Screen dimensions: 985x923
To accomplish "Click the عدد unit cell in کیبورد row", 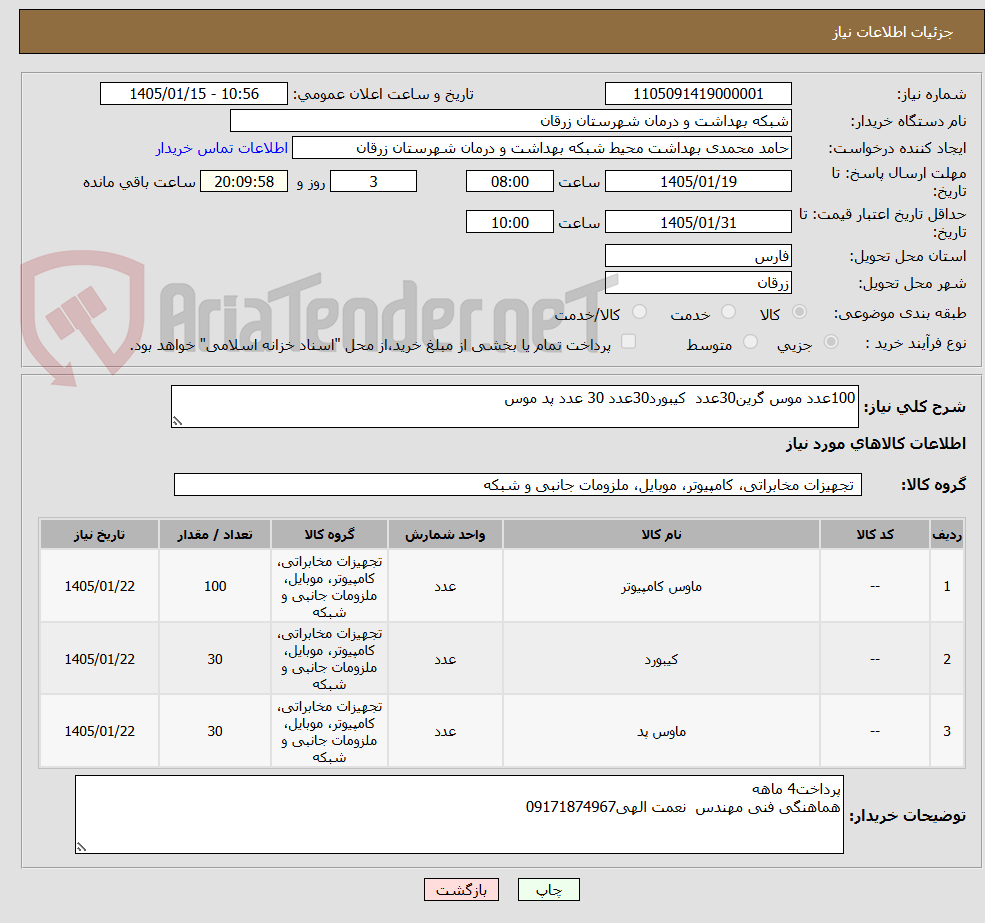I will 445,659.
